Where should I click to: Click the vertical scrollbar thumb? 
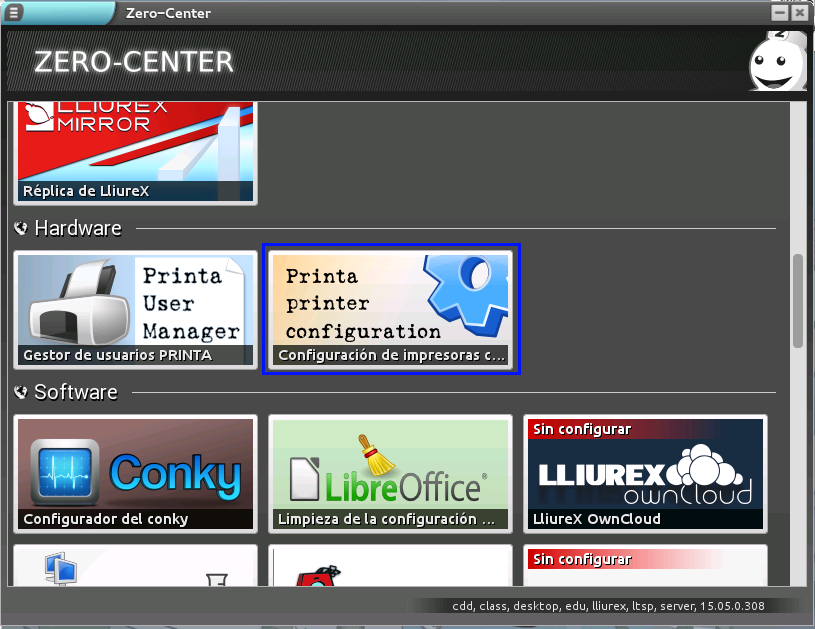coord(797,301)
